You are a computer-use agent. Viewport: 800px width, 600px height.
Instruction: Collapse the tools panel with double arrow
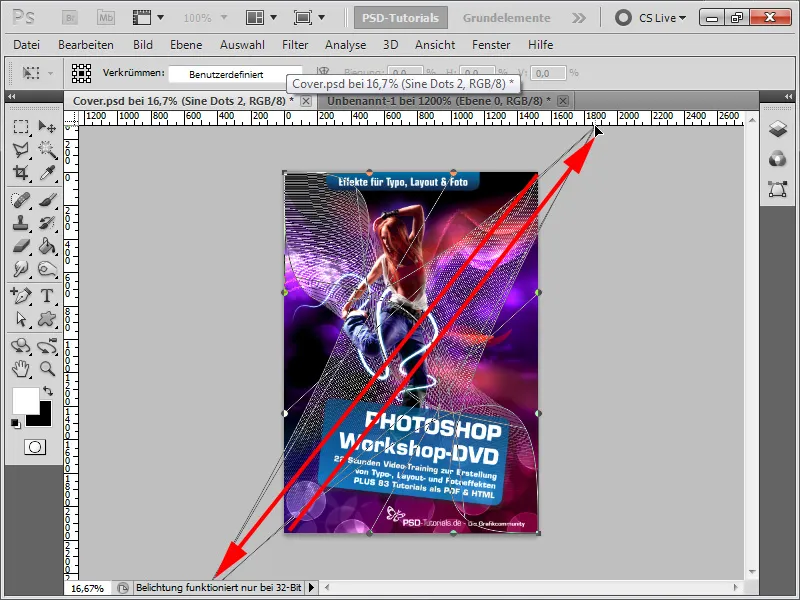[11, 96]
